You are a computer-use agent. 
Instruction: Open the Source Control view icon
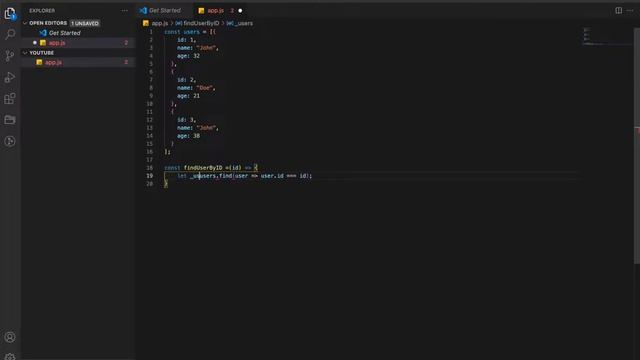10,56
